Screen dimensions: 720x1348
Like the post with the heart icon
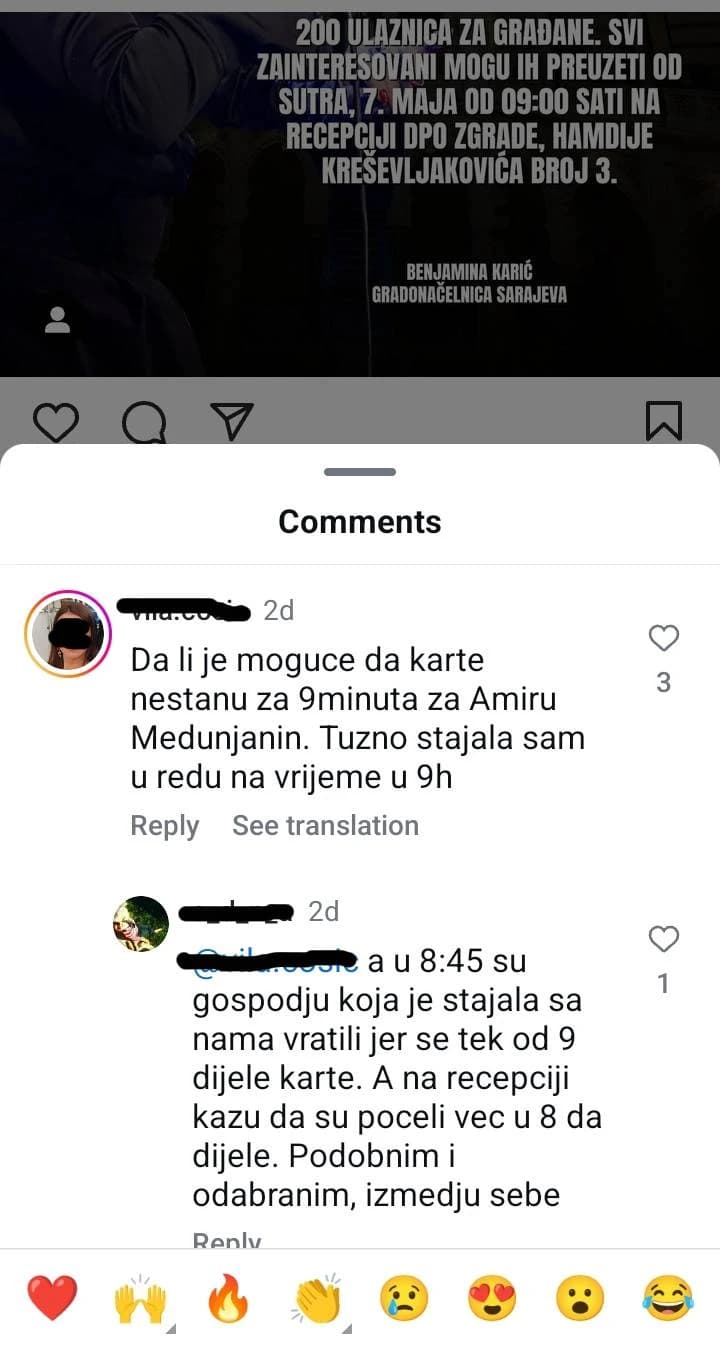(56, 422)
